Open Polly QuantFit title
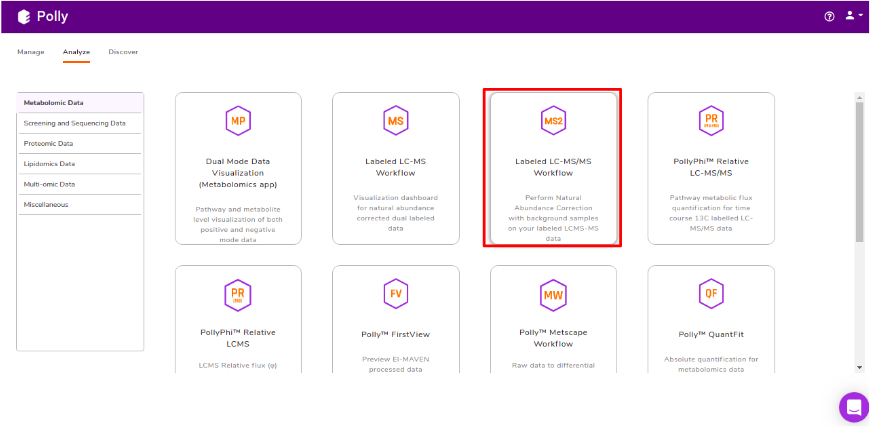 (x=711, y=334)
